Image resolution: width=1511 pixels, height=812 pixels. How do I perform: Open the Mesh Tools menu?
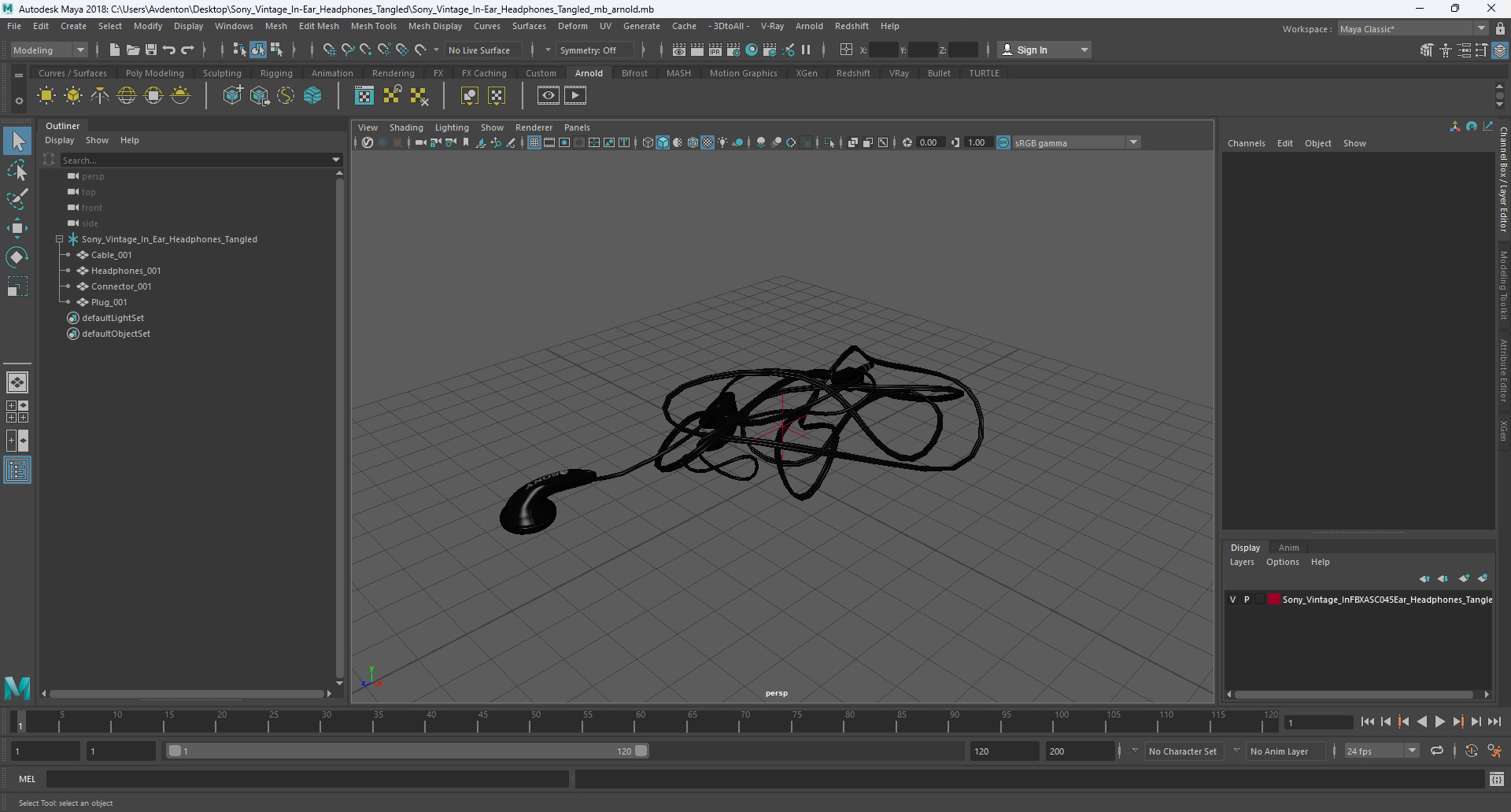click(373, 26)
